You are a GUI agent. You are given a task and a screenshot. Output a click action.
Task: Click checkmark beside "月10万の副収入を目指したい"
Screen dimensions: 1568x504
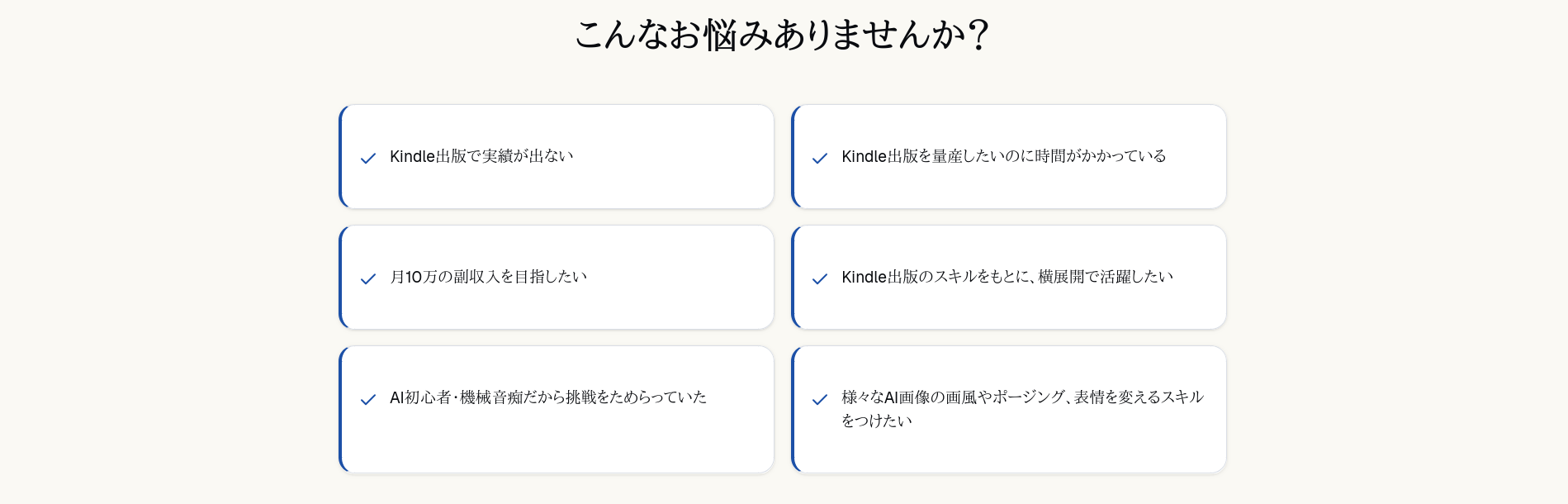[x=368, y=278]
